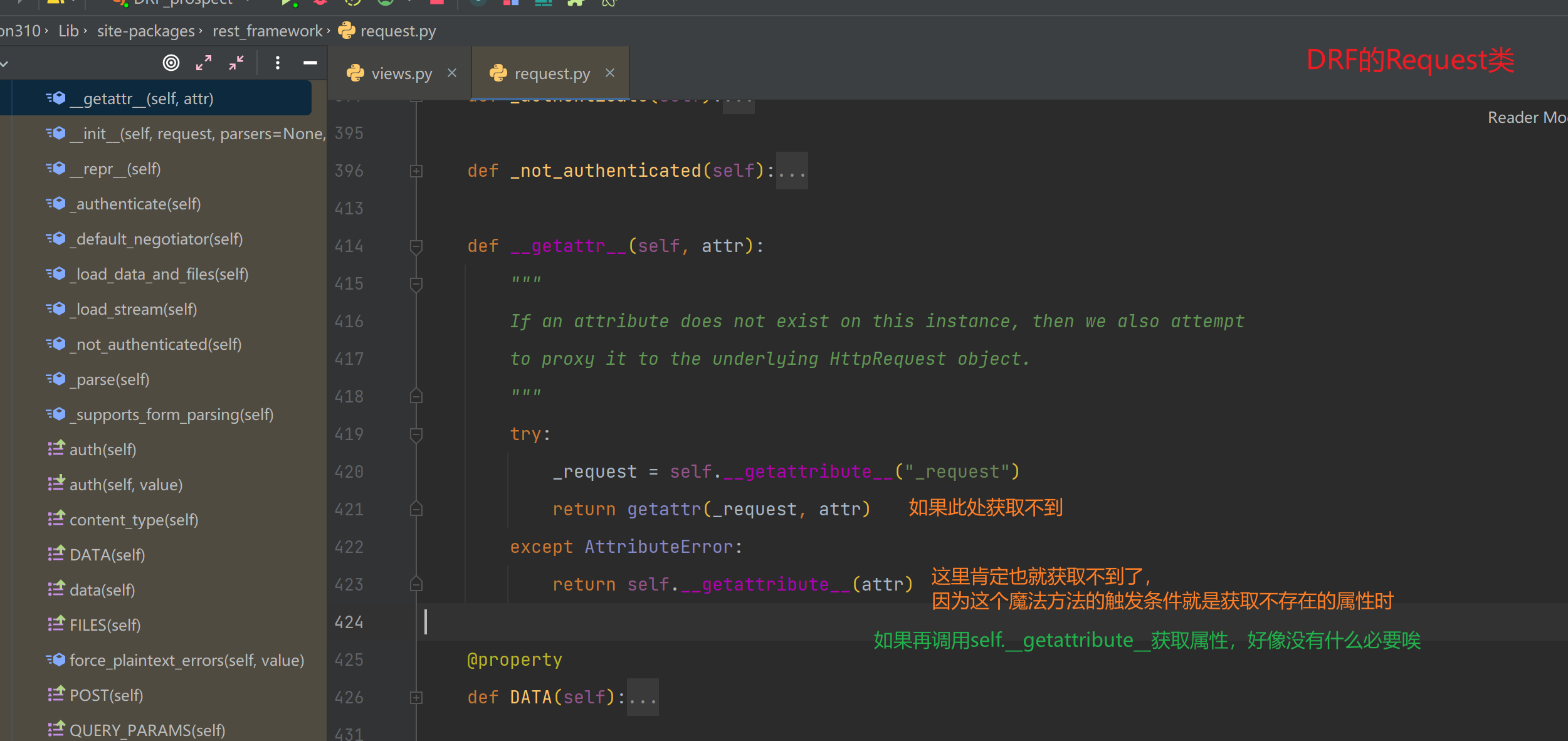Image resolution: width=1568 pixels, height=741 pixels.
Task: Click method icon beside _parse(self)
Action: (56, 379)
